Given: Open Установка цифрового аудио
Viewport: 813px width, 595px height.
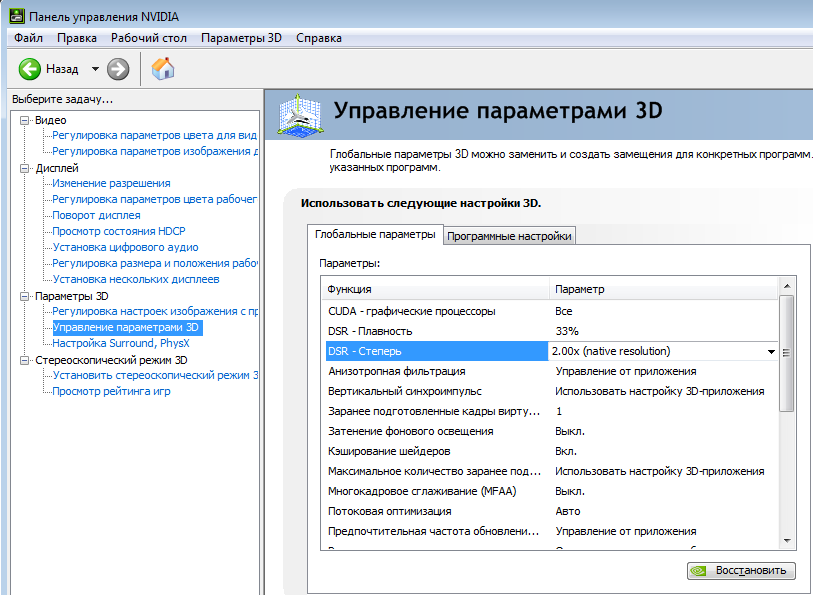Looking at the screenshot, I should coord(125,247).
